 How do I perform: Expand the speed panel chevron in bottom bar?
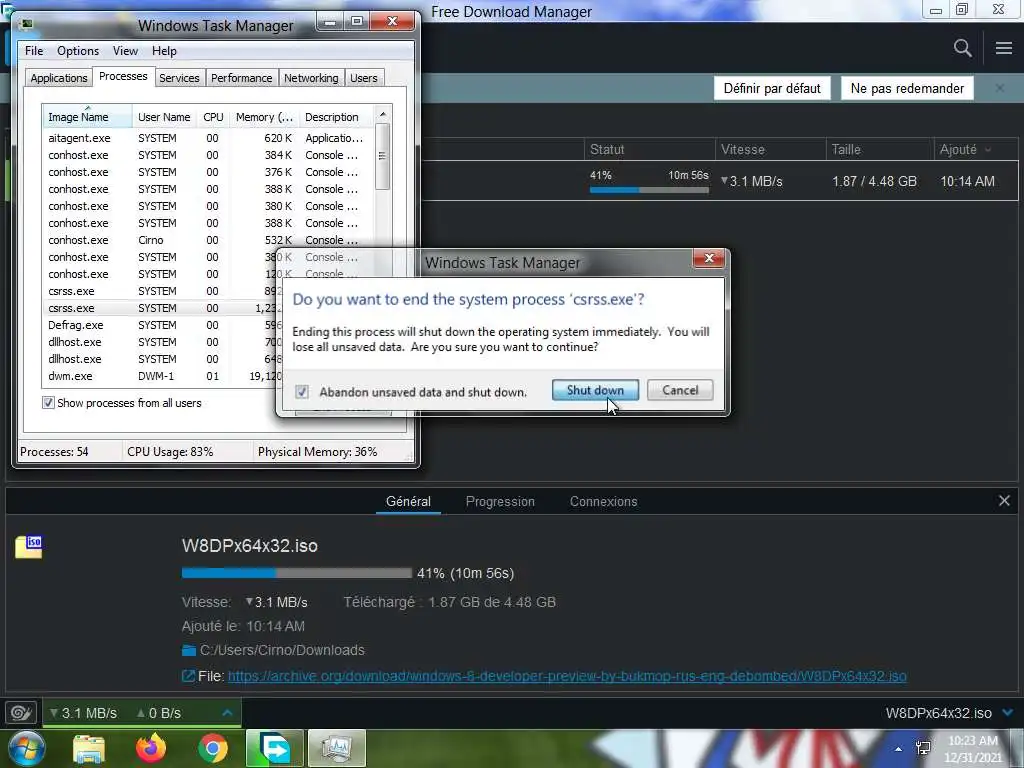[227, 712]
